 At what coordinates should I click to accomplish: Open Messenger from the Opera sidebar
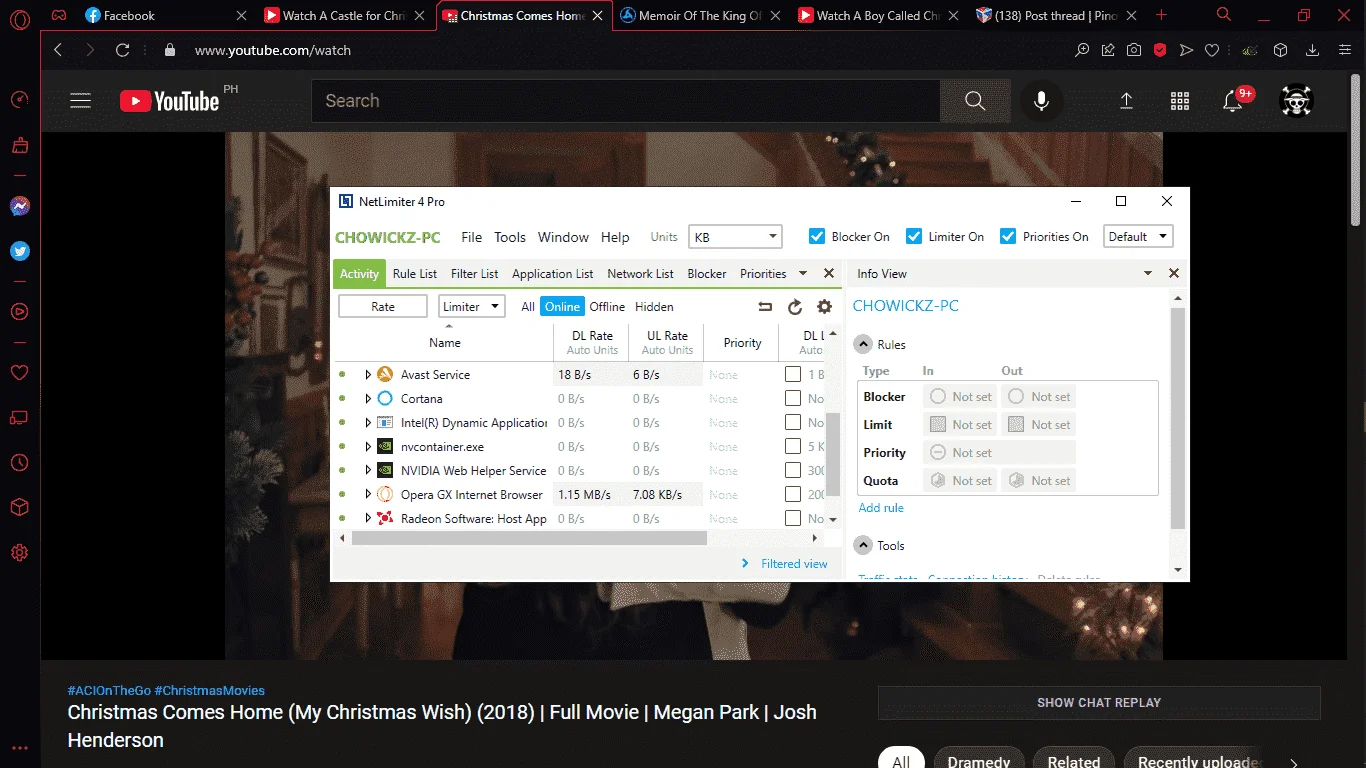pos(19,206)
